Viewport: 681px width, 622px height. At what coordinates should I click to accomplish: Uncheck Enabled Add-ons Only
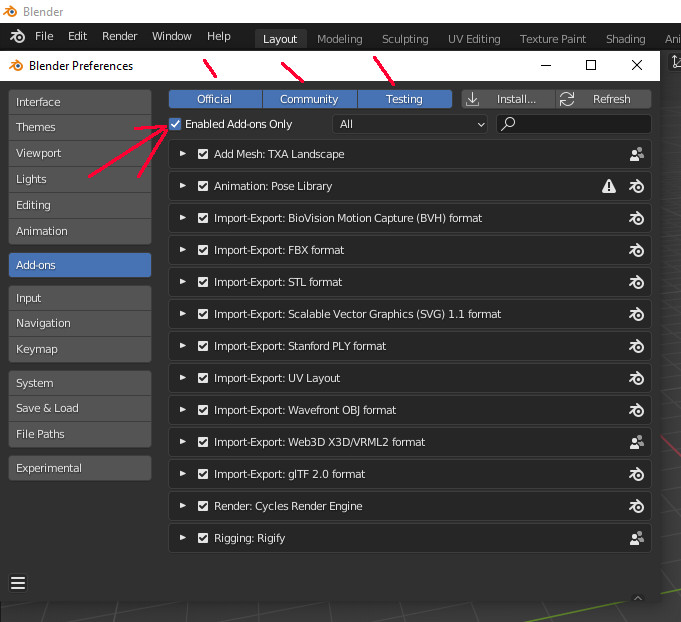[x=175, y=124]
